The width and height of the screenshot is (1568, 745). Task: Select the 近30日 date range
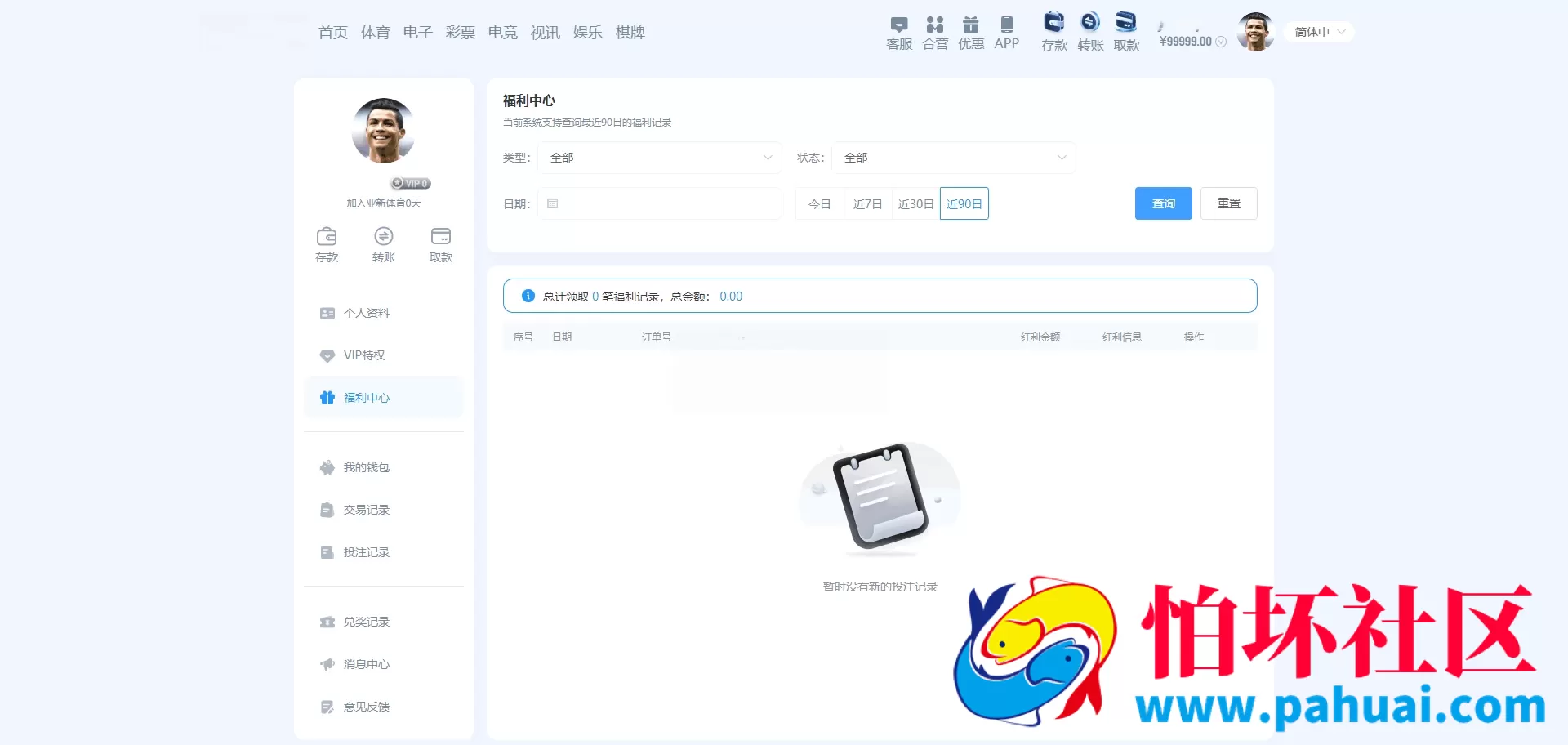[916, 203]
